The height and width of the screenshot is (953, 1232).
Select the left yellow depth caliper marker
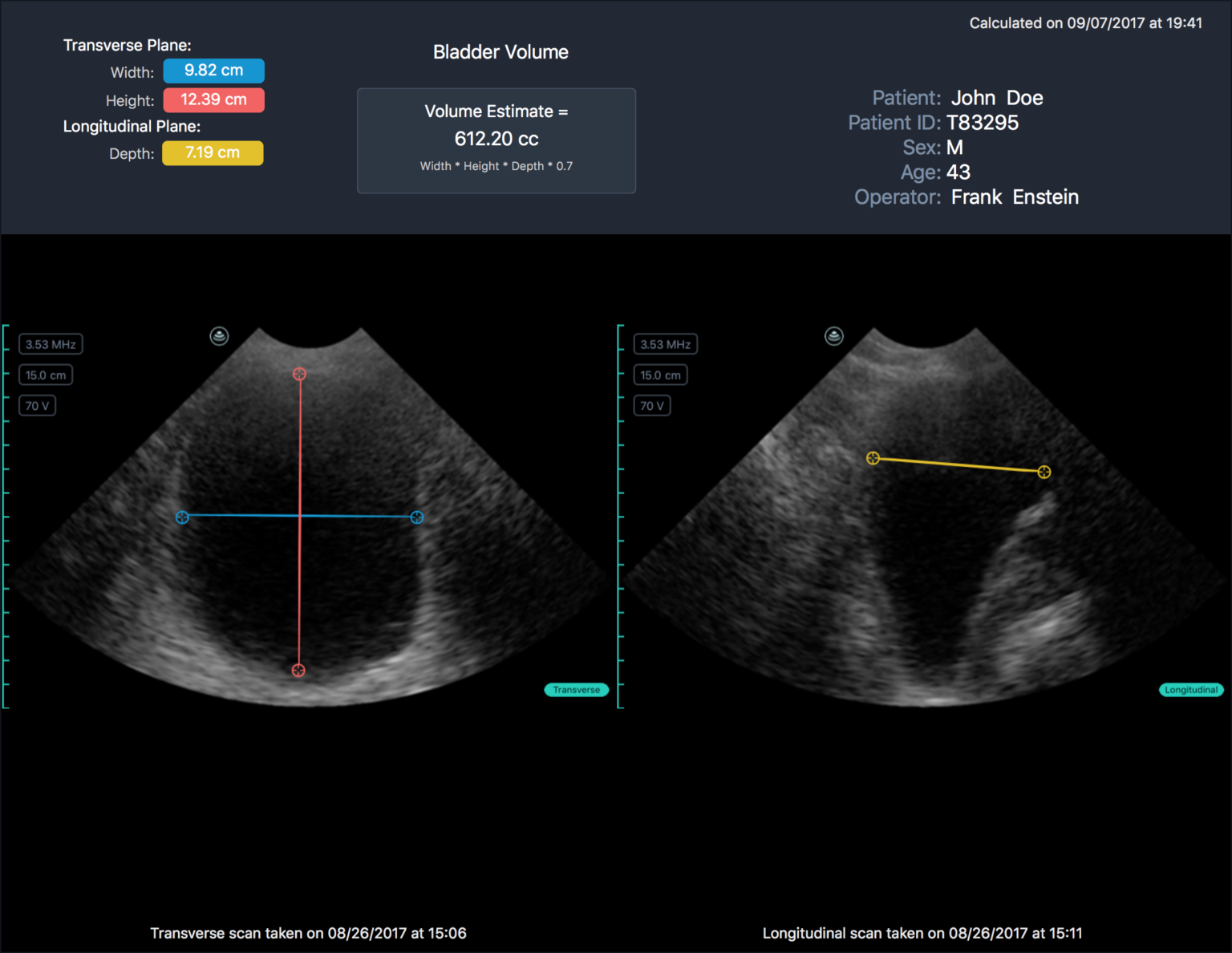click(873, 458)
